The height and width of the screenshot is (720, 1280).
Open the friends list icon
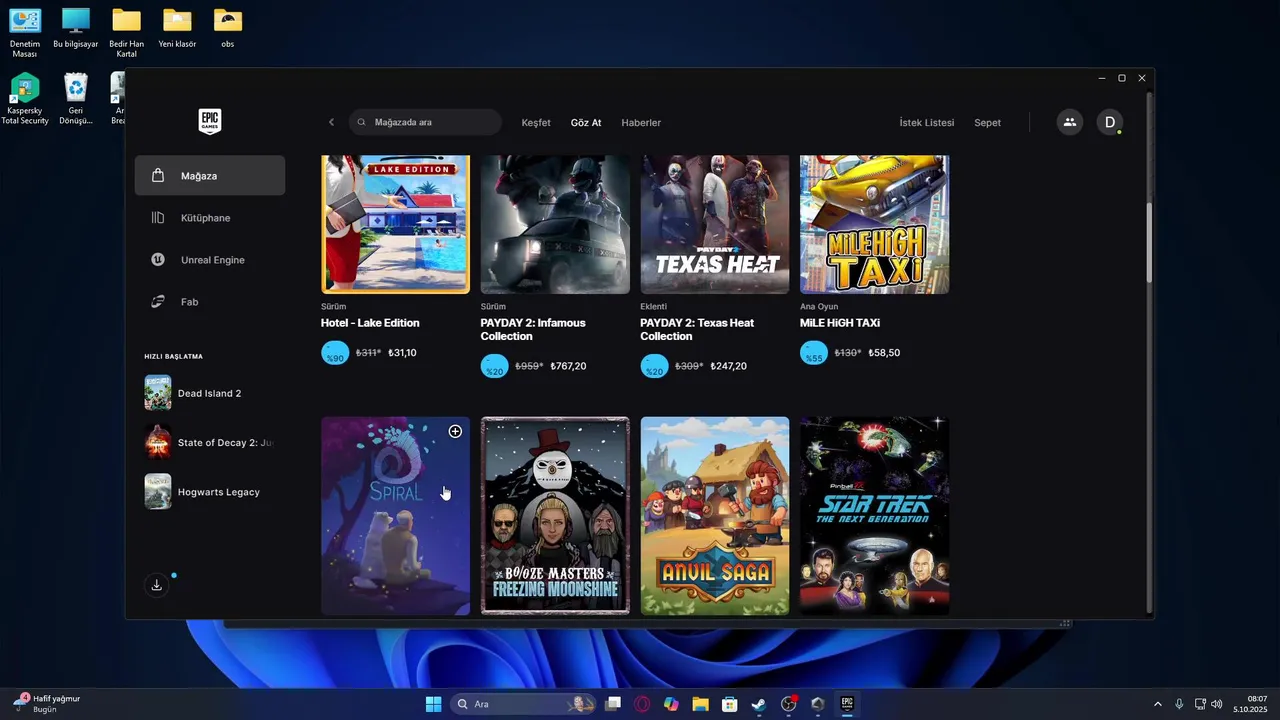point(1069,122)
